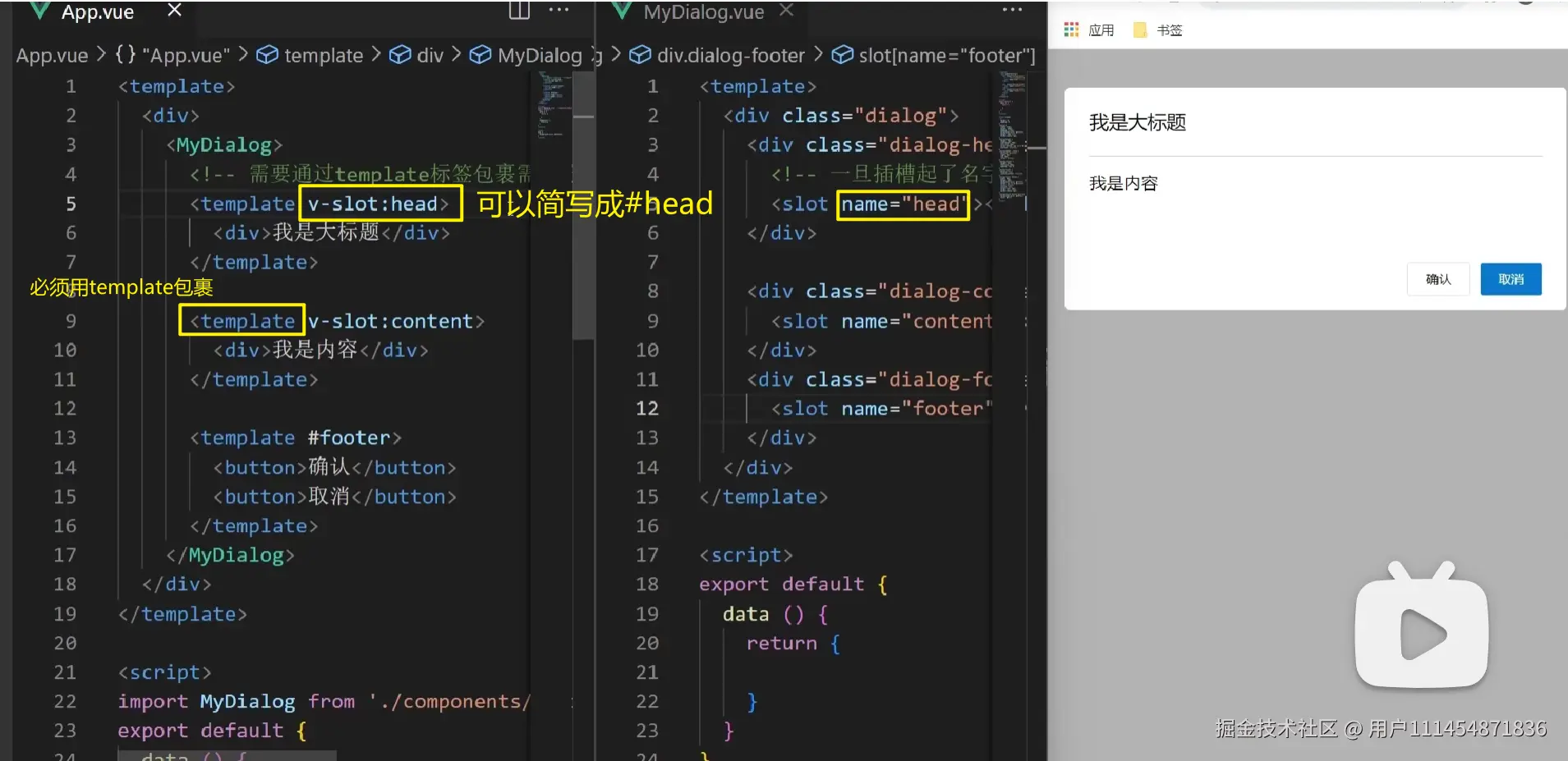Image resolution: width=1568 pixels, height=761 pixels.
Task: Click the 我是大标题 dialog title text
Action: [1138, 122]
